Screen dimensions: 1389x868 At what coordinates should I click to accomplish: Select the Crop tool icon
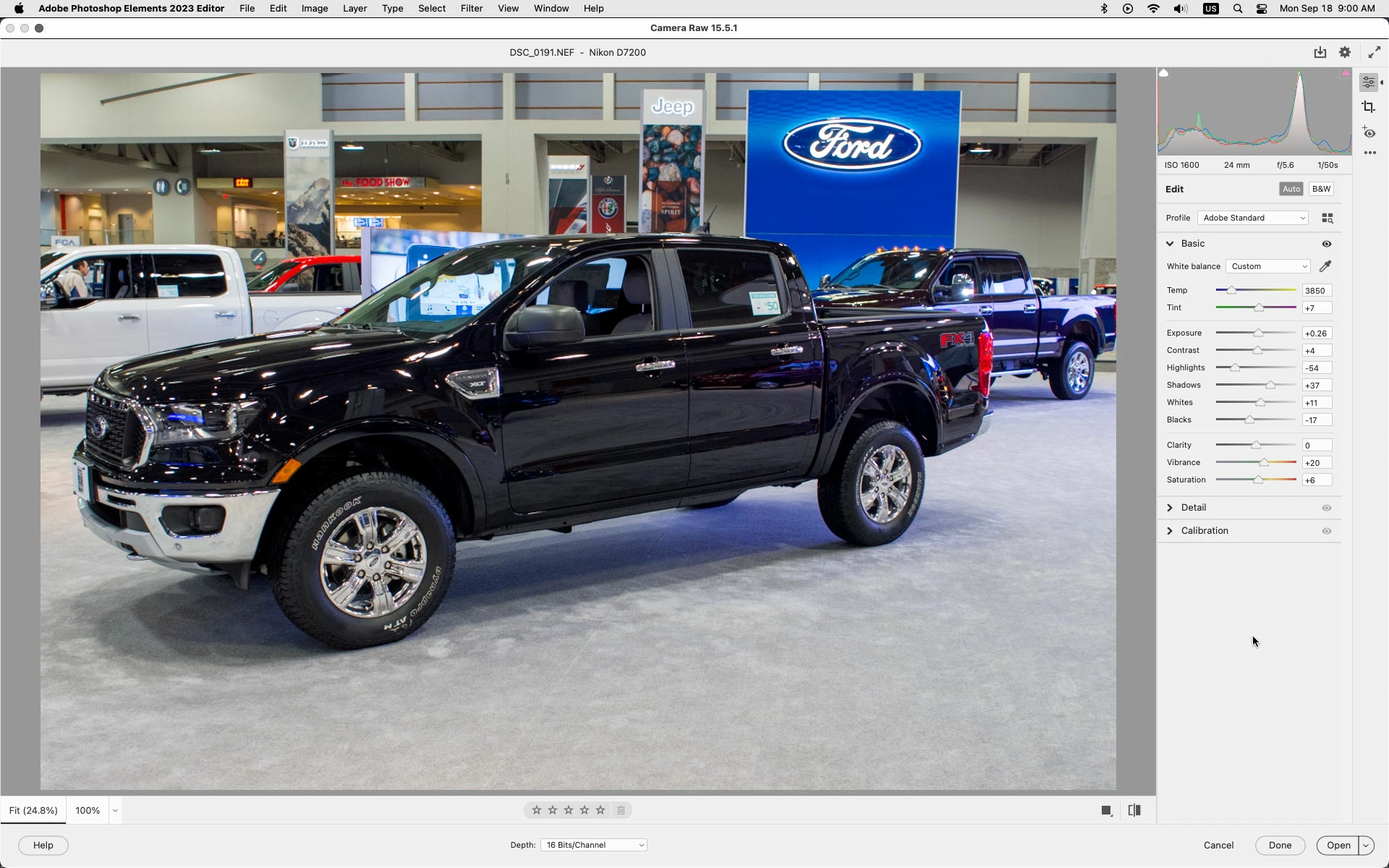tap(1368, 107)
